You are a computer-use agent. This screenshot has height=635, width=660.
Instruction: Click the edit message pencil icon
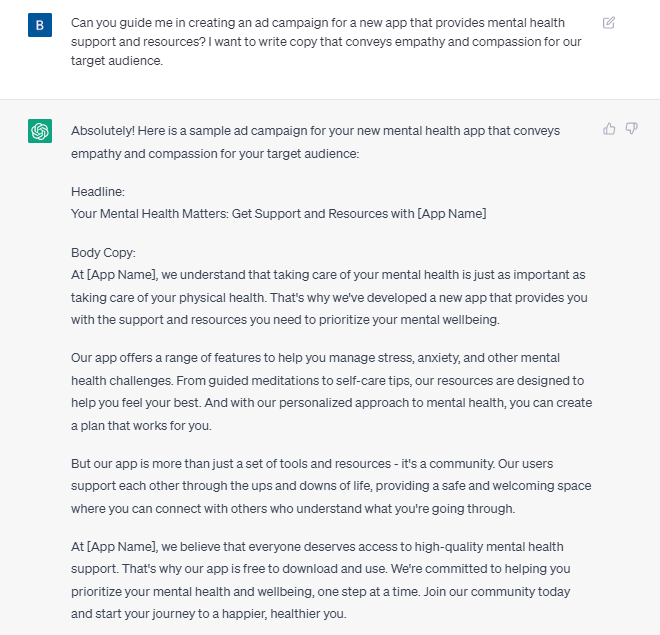coord(609,23)
